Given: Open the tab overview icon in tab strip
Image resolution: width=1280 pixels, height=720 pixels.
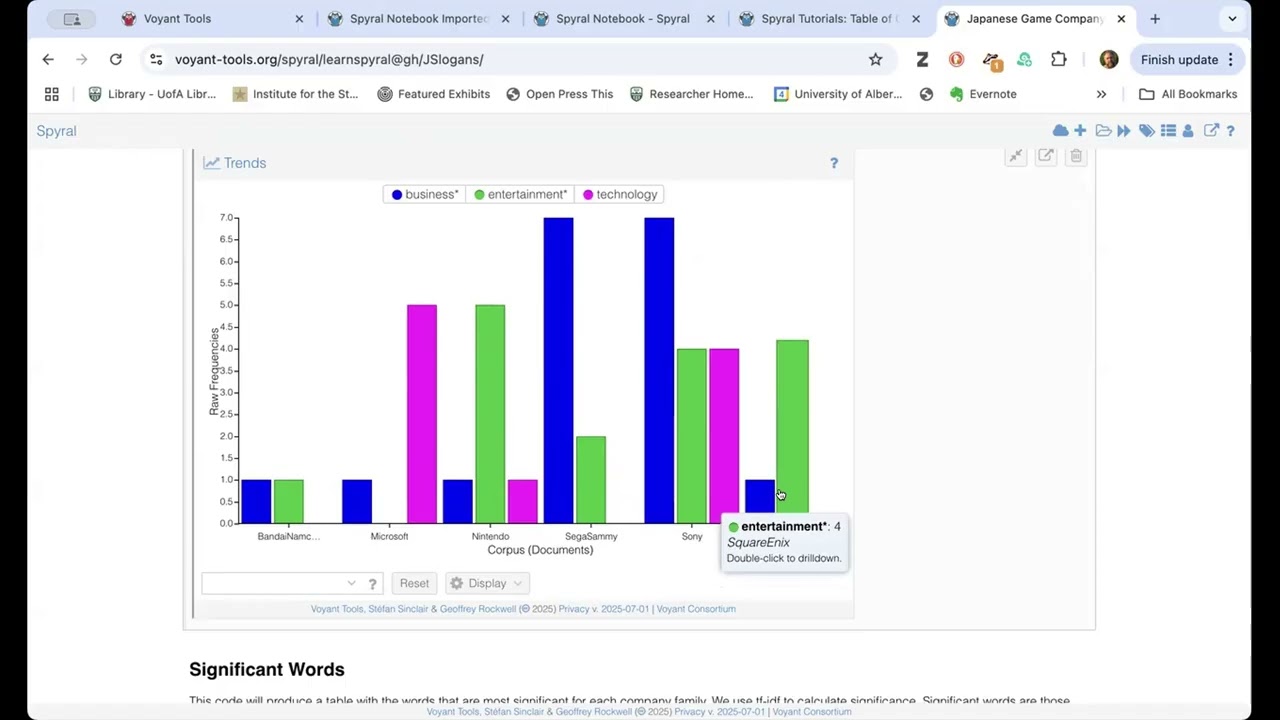Looking at the screenshot, I should coord(72,19).
